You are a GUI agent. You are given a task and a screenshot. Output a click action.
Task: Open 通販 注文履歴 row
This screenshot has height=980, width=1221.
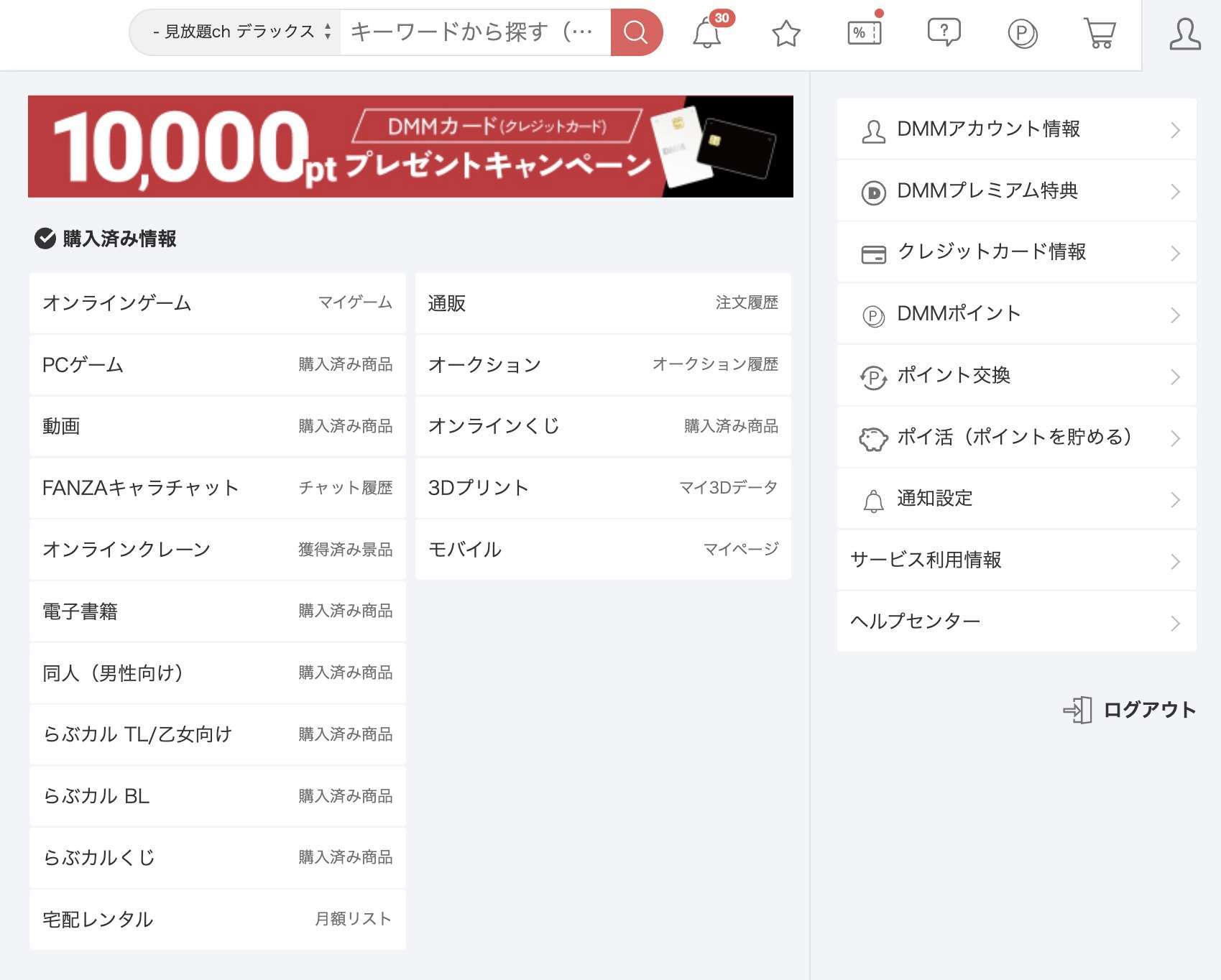pyautogui.click(x=603, y=303)
